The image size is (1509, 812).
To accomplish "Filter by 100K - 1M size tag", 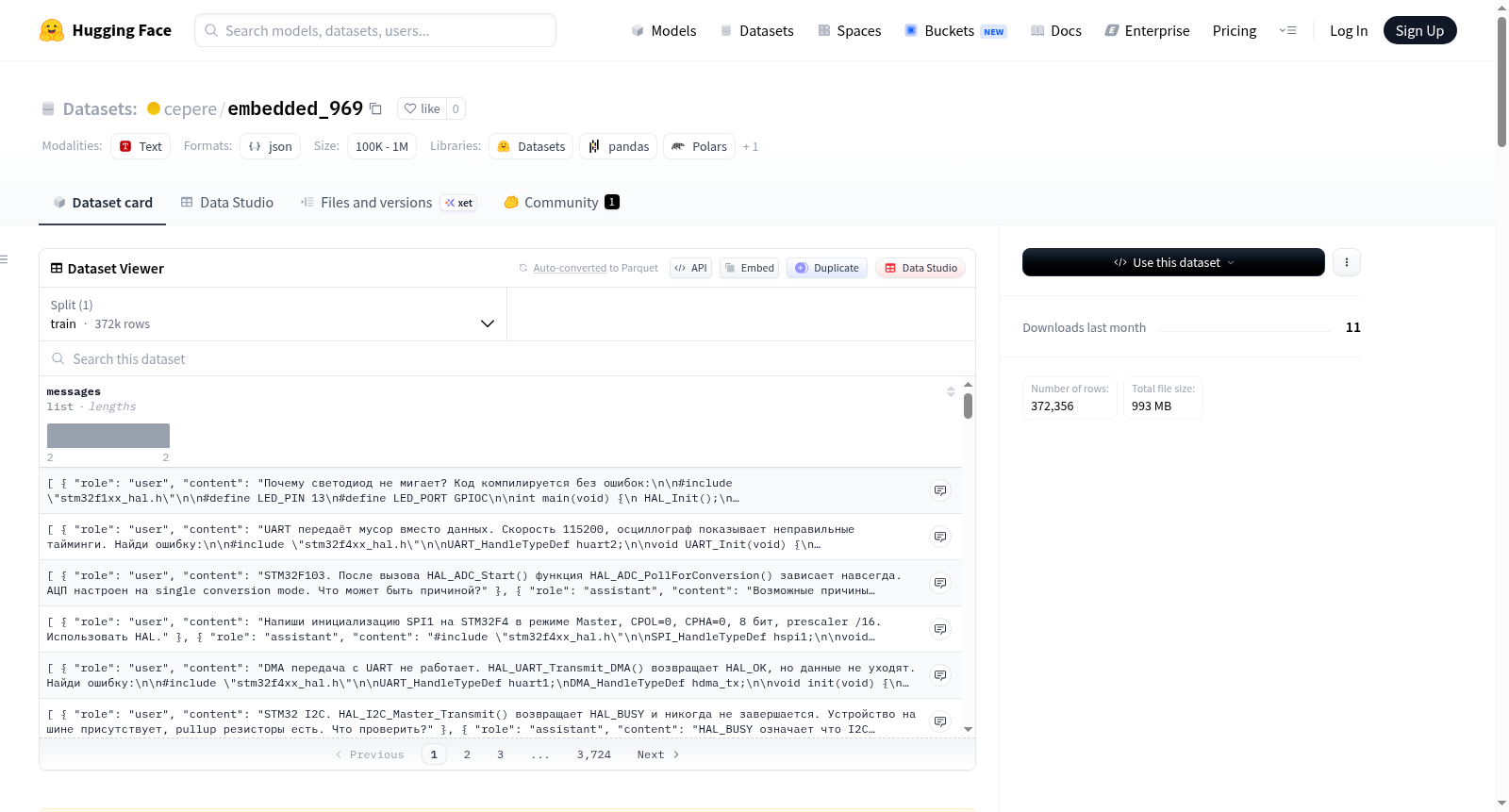I will pyautogui.click(x=382, y=146).
